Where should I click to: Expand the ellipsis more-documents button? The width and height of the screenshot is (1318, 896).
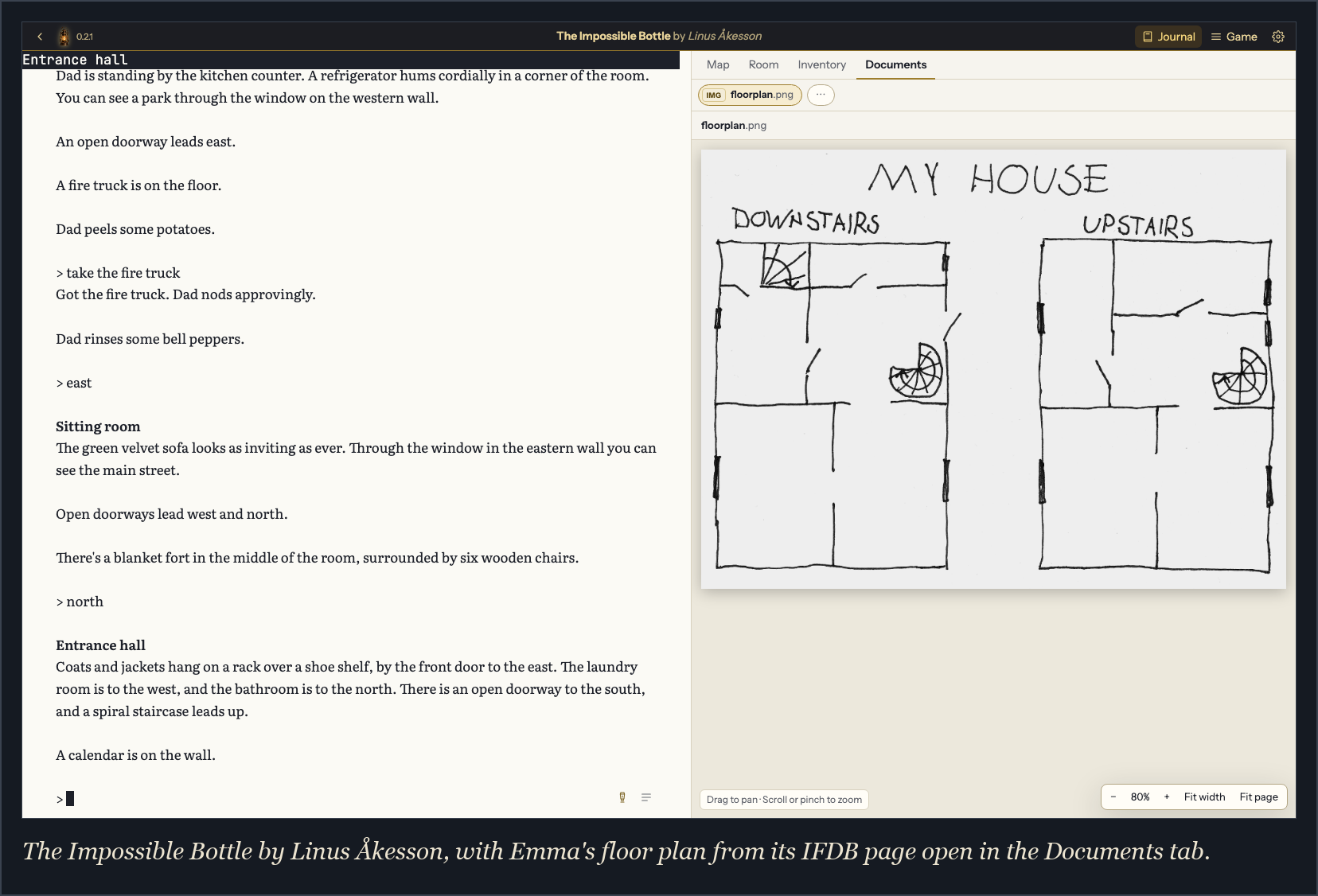(821, 95)
